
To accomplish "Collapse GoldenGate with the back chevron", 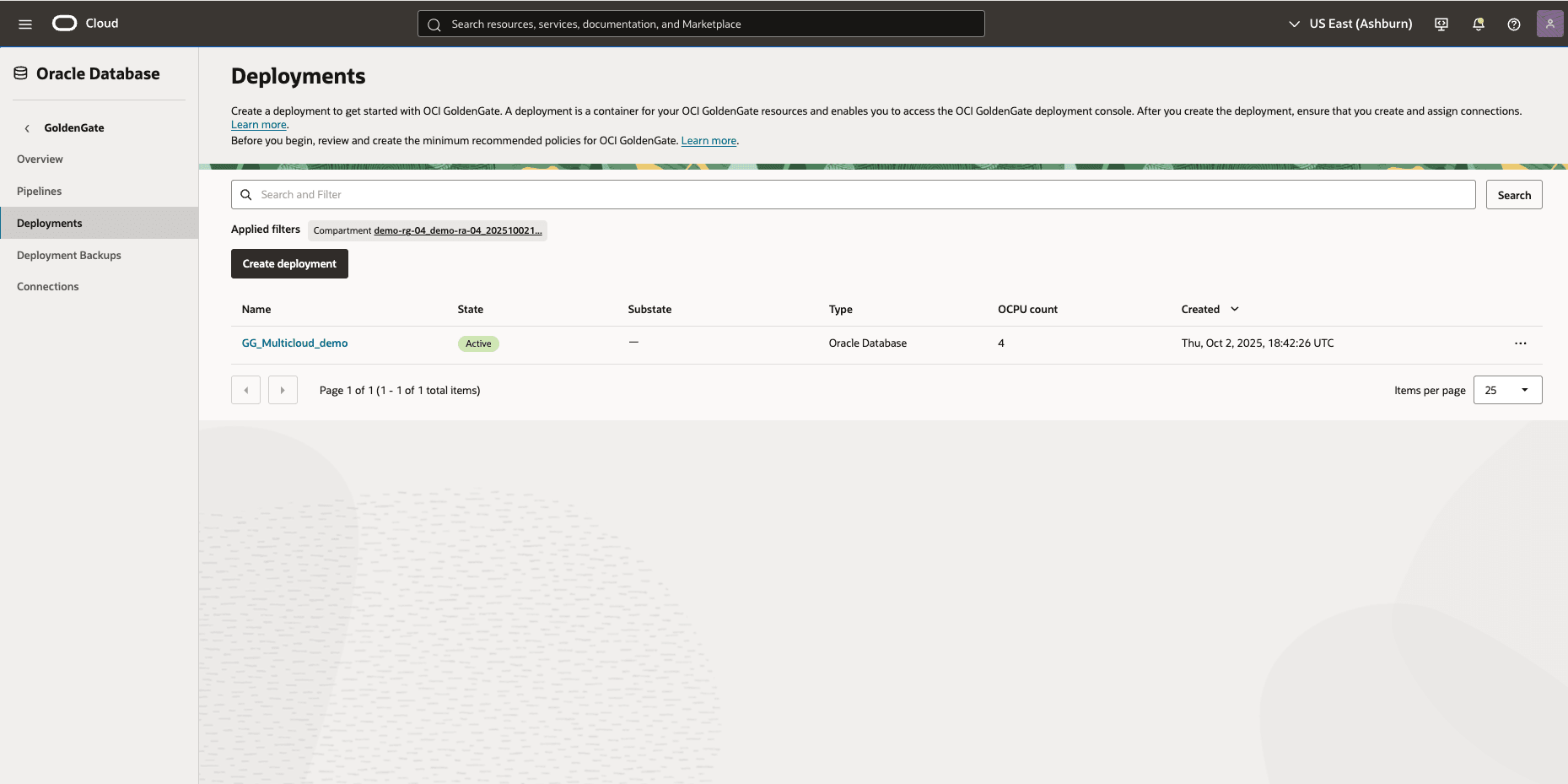I will pos(27,127).
